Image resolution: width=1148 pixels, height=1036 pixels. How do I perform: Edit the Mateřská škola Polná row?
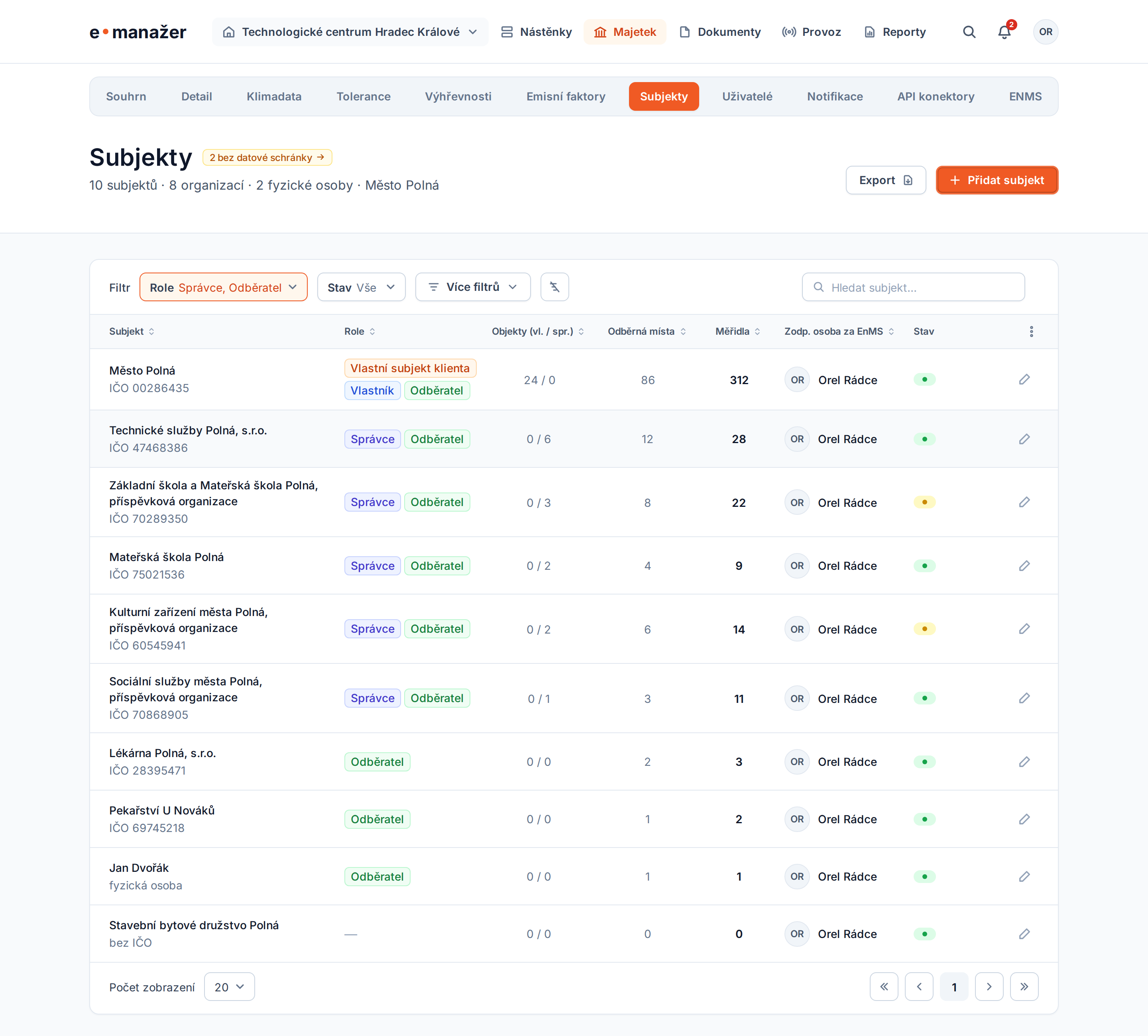(1024, 566)
